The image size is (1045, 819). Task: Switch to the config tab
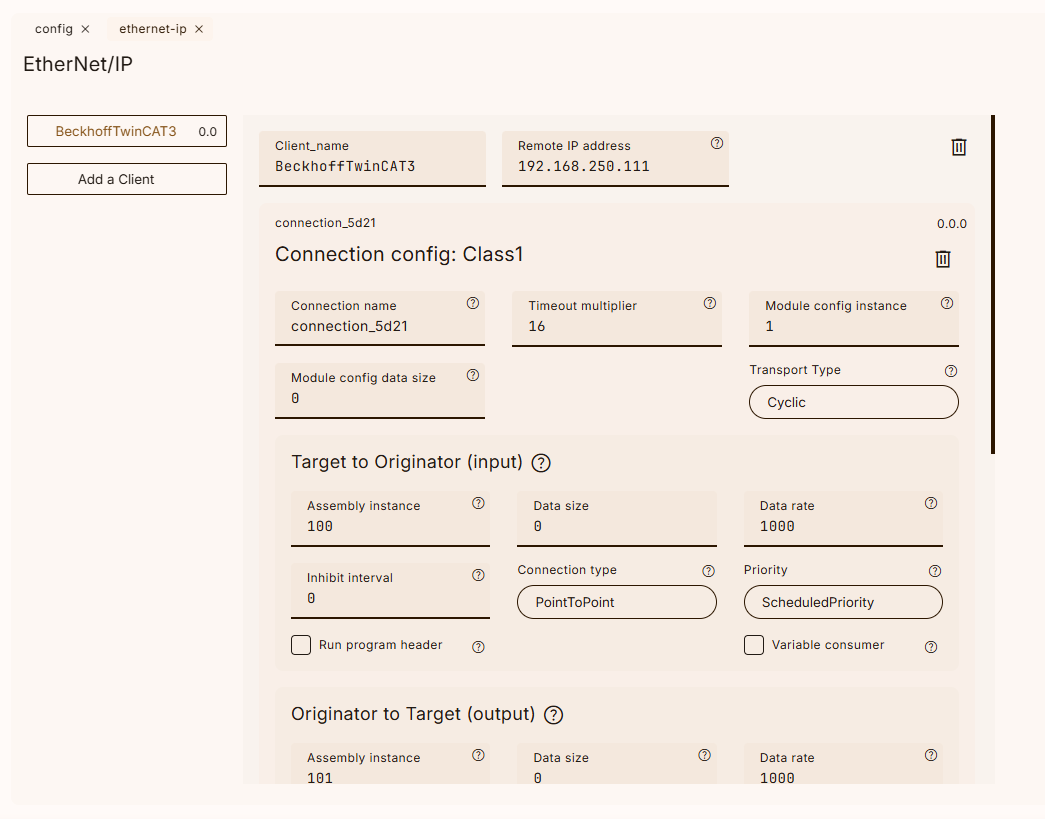53,29
